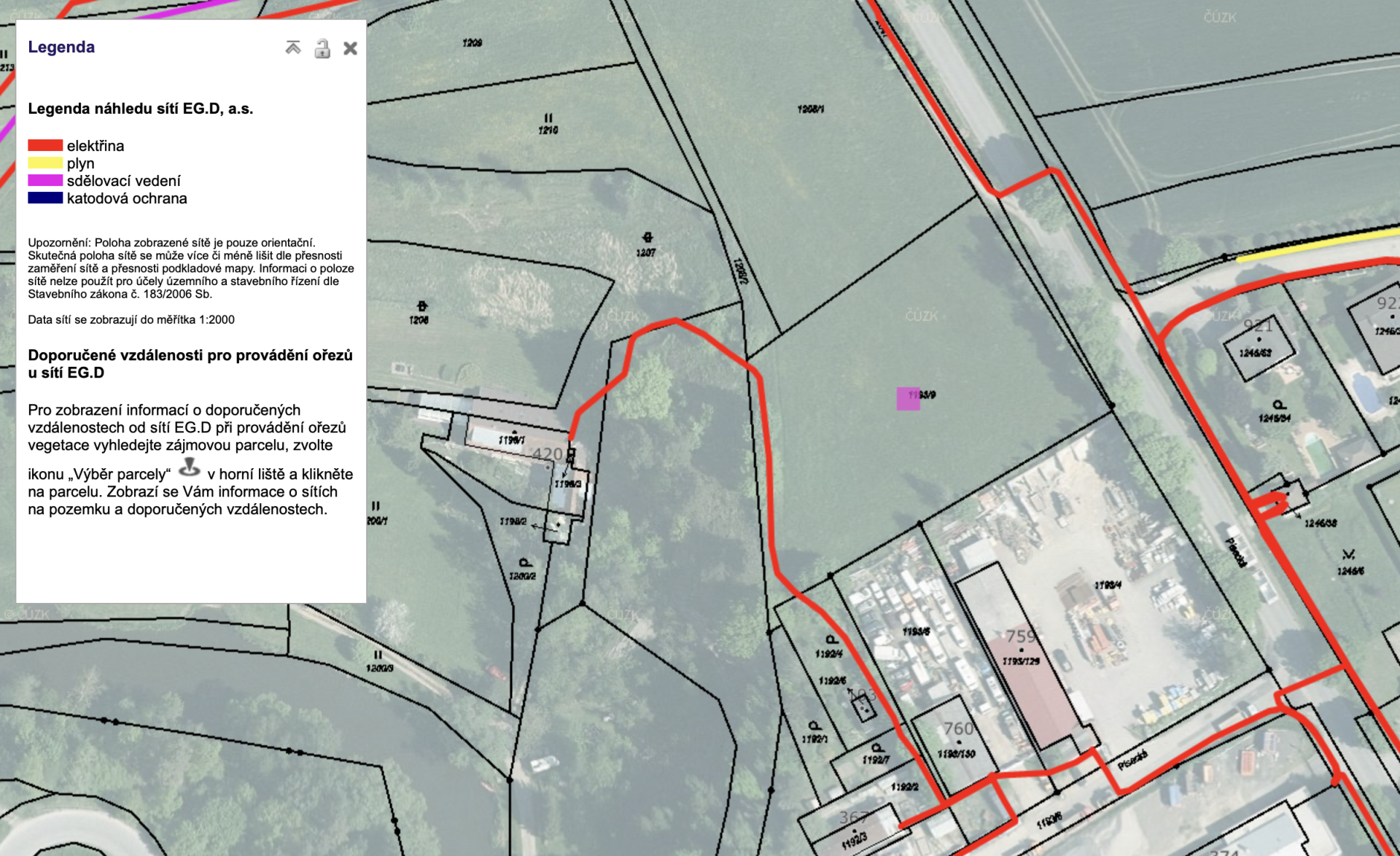The width and height of the screenshot is (1400, 856).
Task: Click parcel label 1246/54 on the map
Action: 1275,419
